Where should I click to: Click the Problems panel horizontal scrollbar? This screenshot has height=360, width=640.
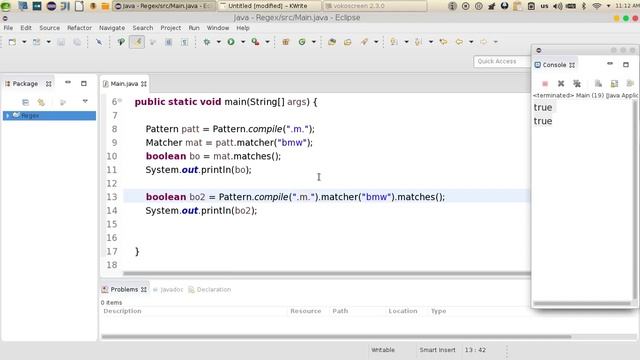[x=336, y=337]
